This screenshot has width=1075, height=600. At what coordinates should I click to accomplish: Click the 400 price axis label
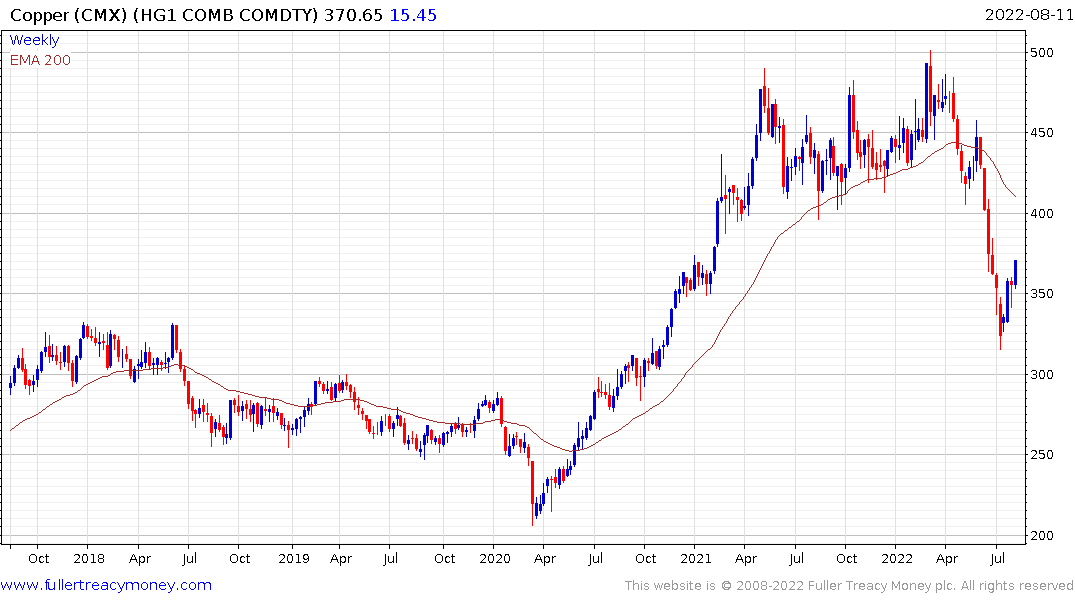1041,213
